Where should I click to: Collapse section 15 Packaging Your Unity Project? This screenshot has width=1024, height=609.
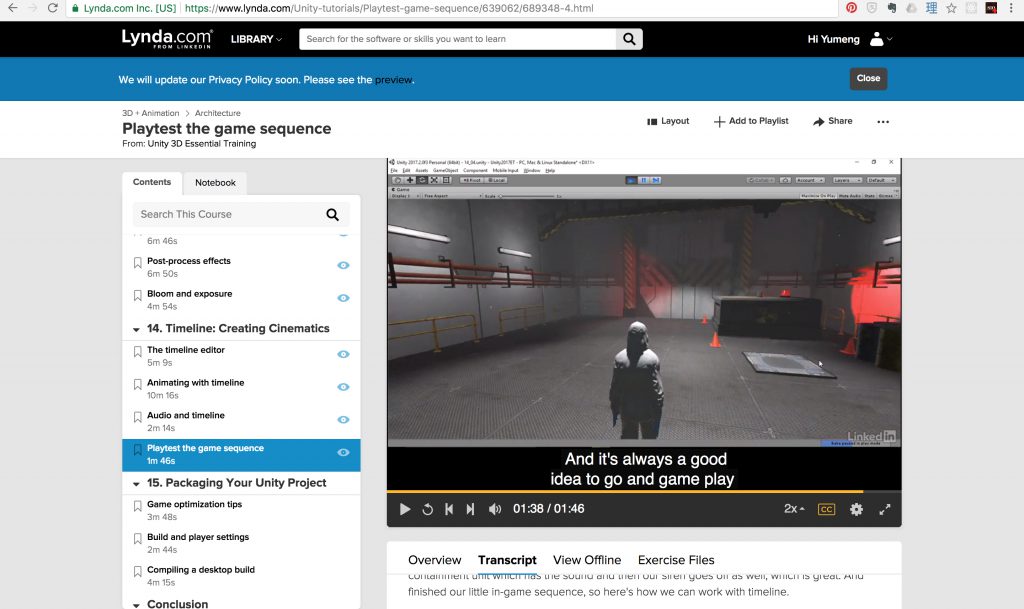pyautogui.click(x=136, y=484)
